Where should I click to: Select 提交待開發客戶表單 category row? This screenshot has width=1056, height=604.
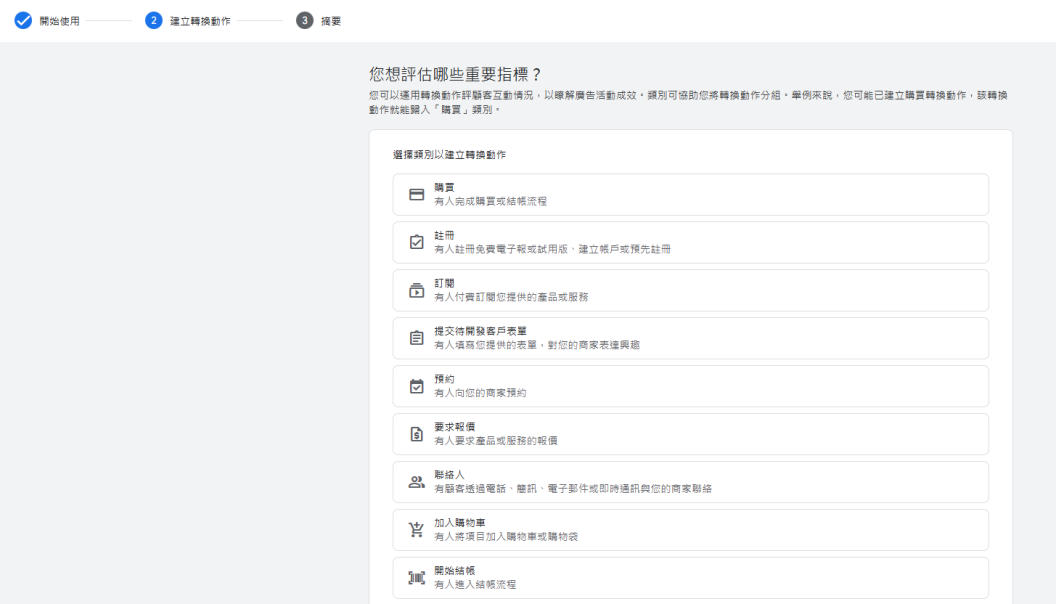coord(690,339)
